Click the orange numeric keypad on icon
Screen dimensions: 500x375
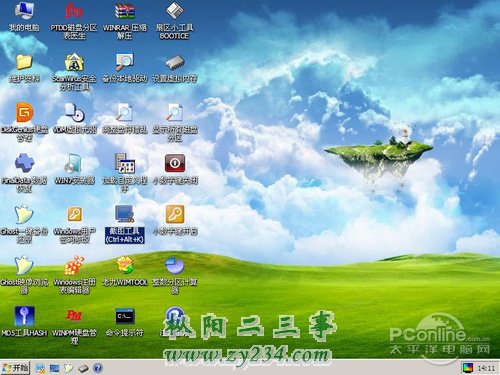[x=175, y=214]
